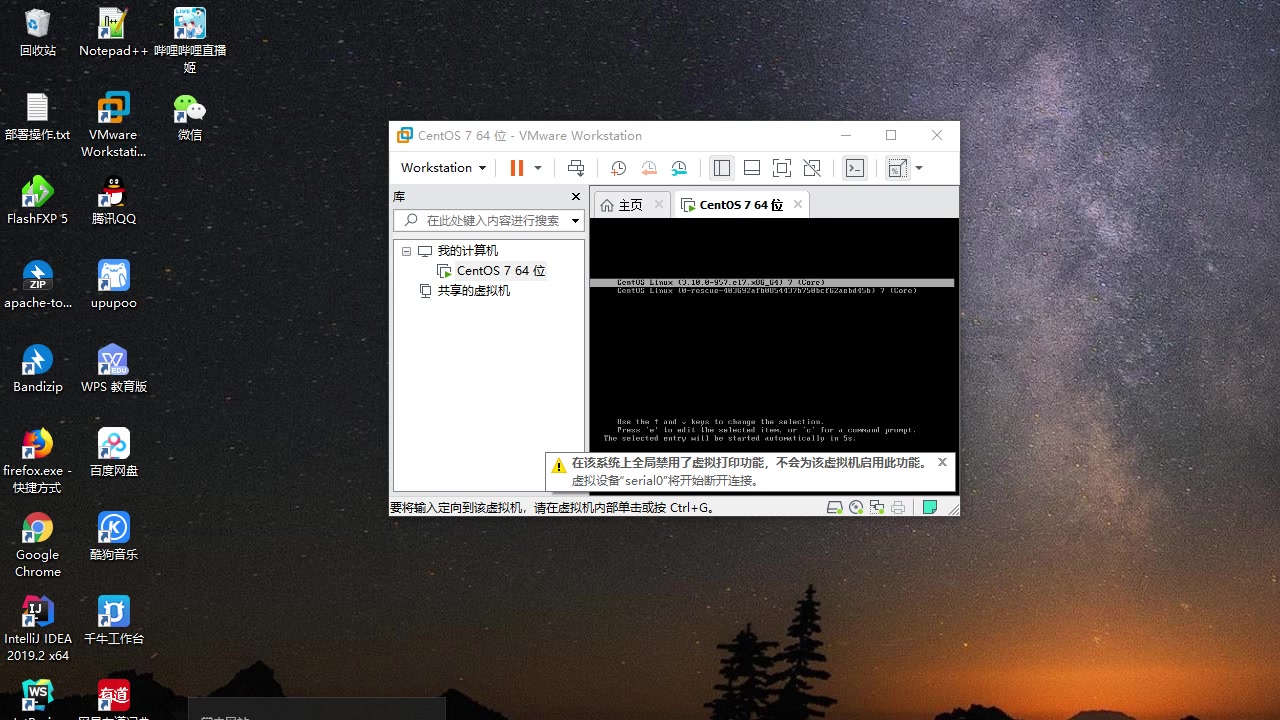The image size is (1280, 720).
Task: Open the 部署操作.txt file on desktop
Action: coord(38,117)
